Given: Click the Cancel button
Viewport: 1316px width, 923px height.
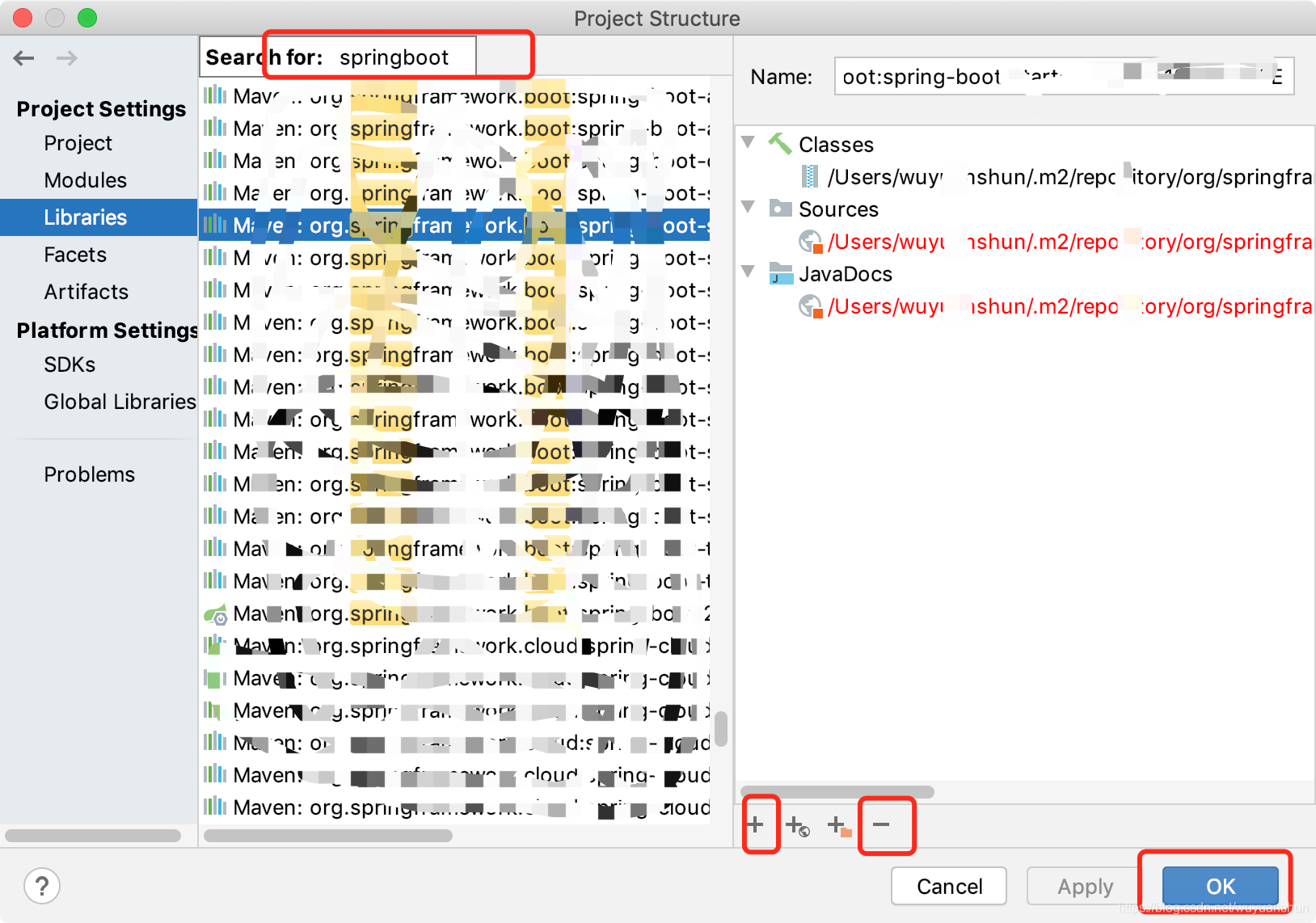Looking at the screenshot, I should 949,887.
